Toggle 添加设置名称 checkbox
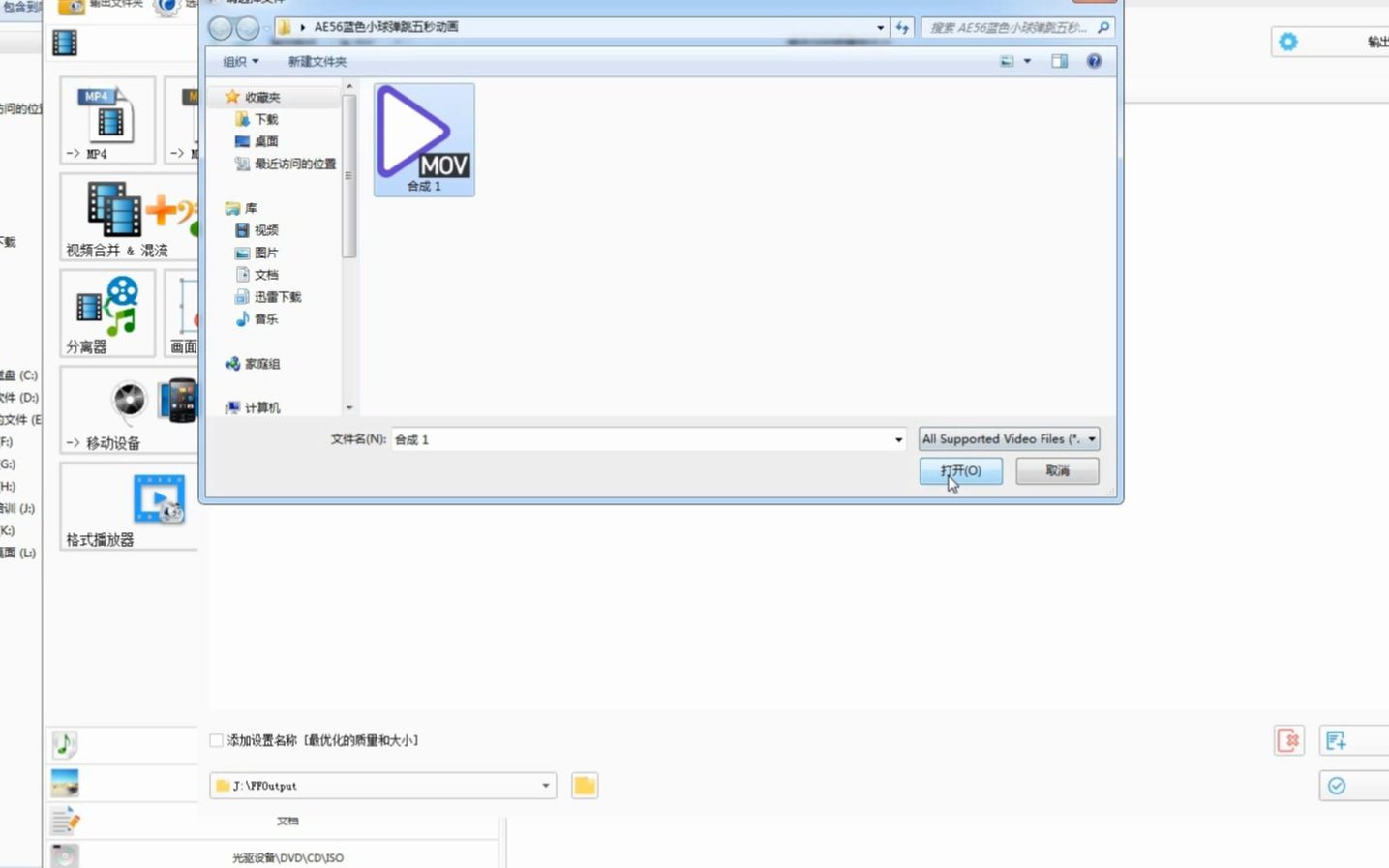This screenshot has width=1389, height=868. [x=216, y=740]
